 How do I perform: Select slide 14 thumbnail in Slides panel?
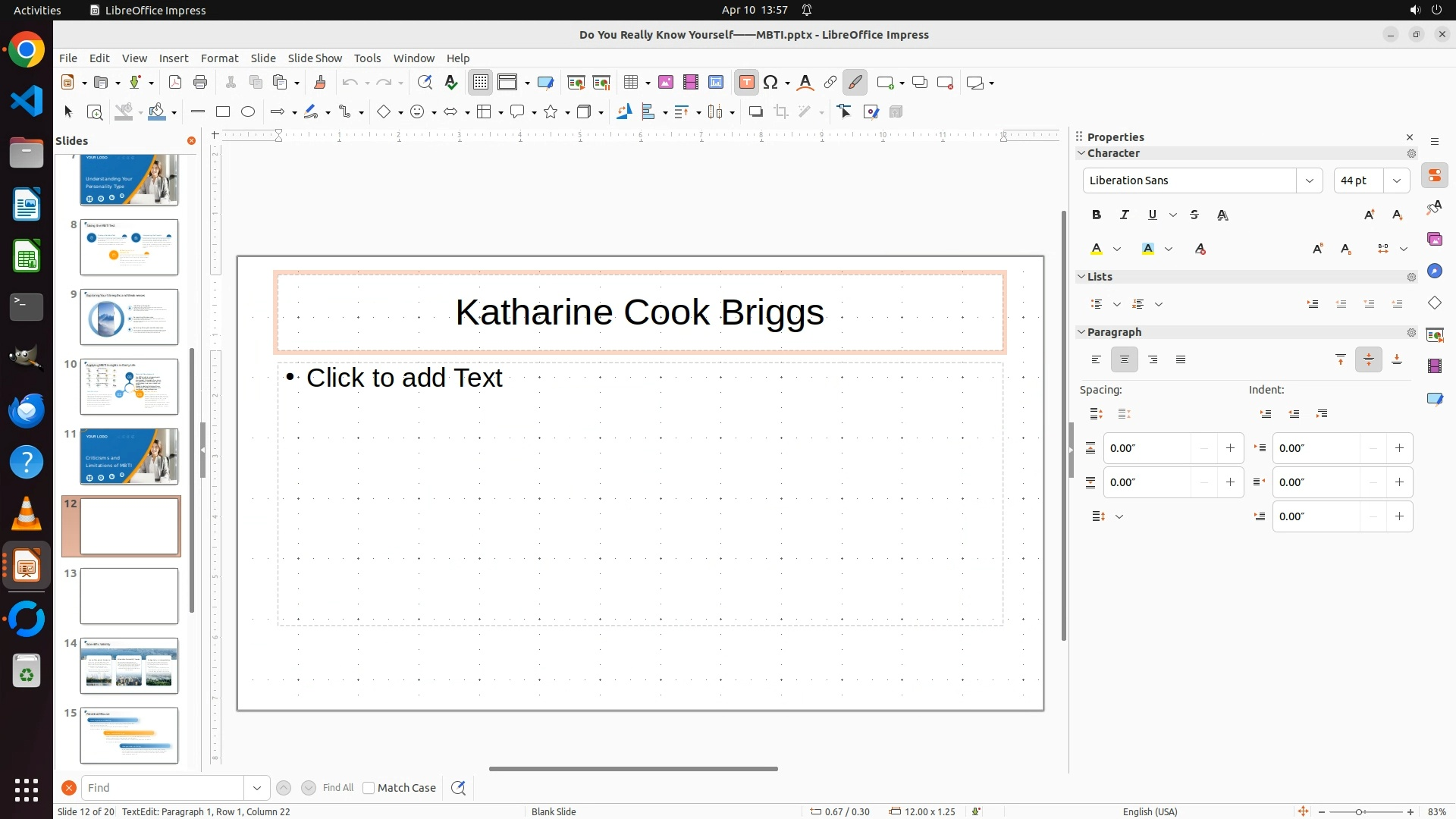pyautogui.click(x=129, y=666)
